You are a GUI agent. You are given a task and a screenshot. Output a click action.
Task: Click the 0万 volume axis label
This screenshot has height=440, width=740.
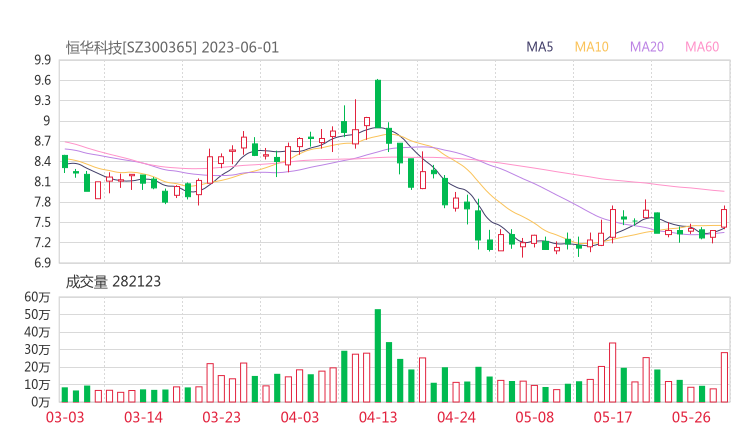point(41,402)
